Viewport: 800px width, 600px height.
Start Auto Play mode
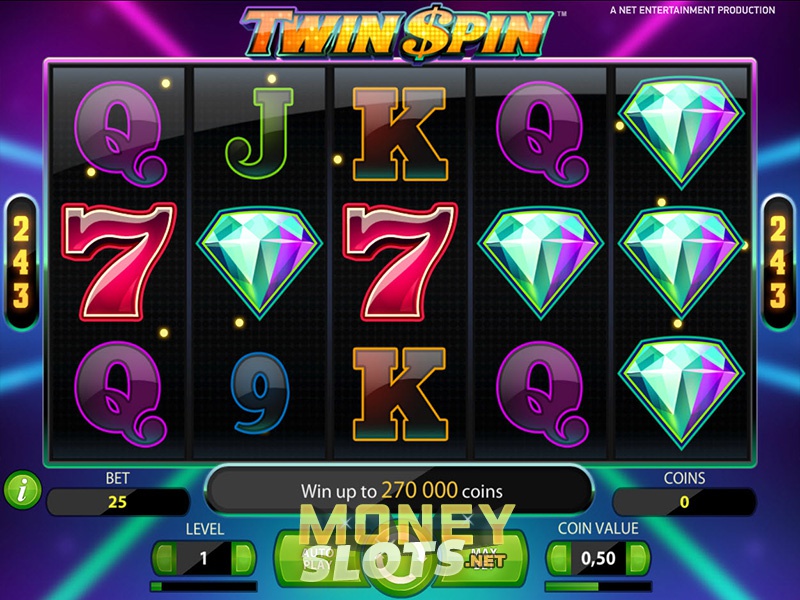319,560
